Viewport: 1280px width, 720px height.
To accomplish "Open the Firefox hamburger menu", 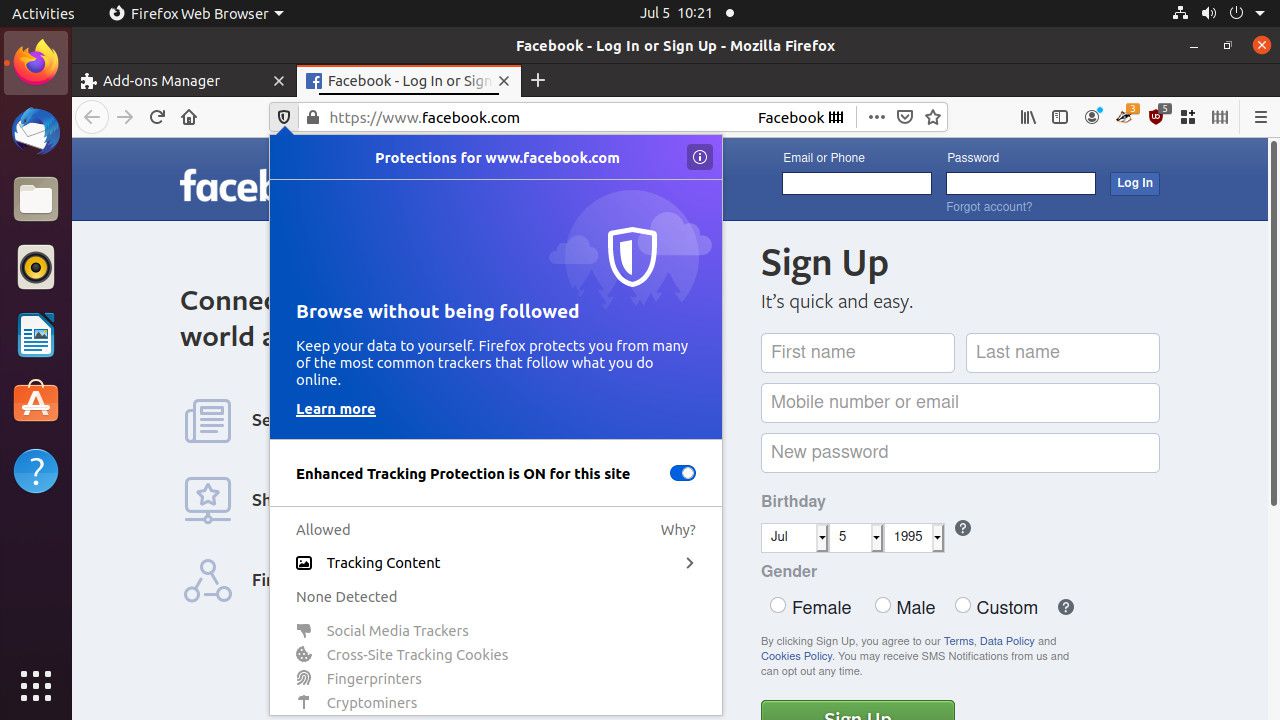I will [x=1260, y=117].
